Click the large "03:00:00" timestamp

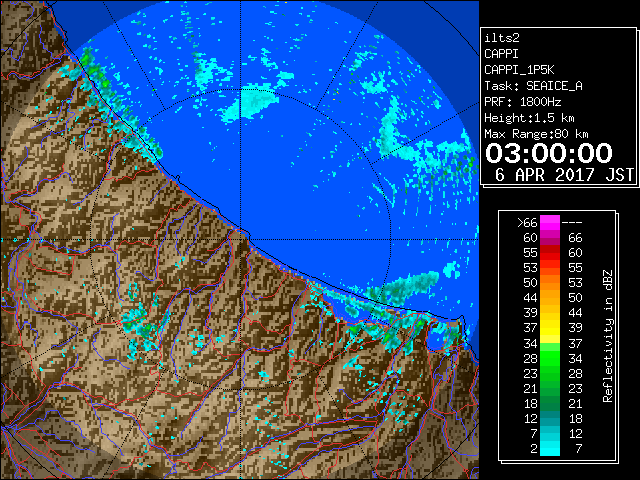[x=549, y=153]
